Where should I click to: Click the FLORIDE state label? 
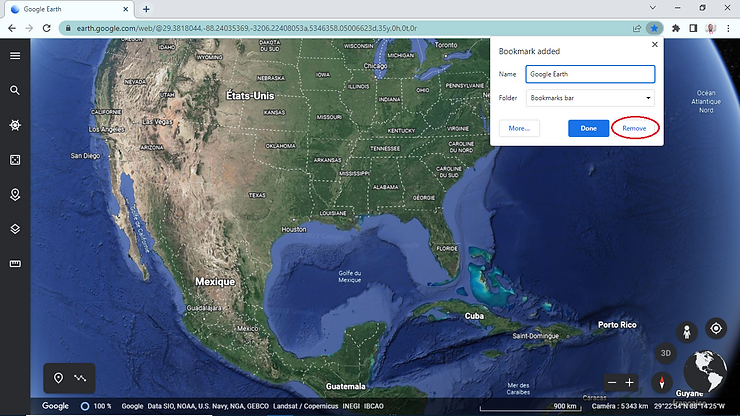click(x=447, y=248)
